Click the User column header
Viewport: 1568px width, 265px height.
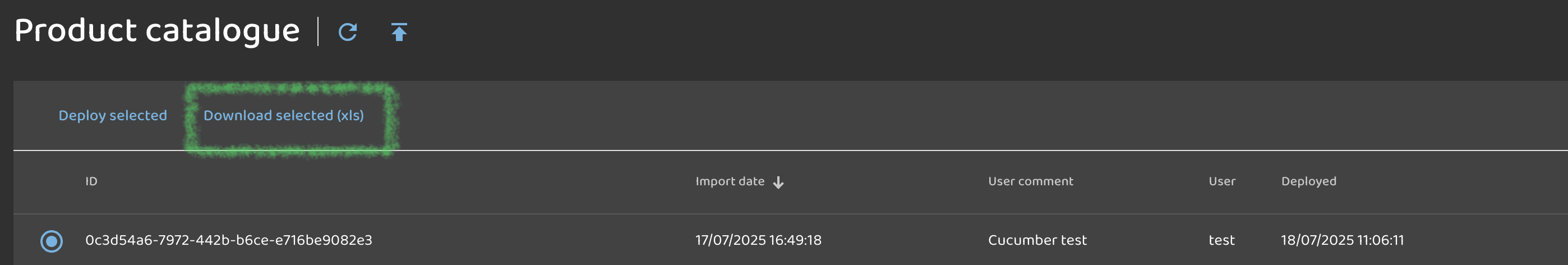(x=1221, y=181)
